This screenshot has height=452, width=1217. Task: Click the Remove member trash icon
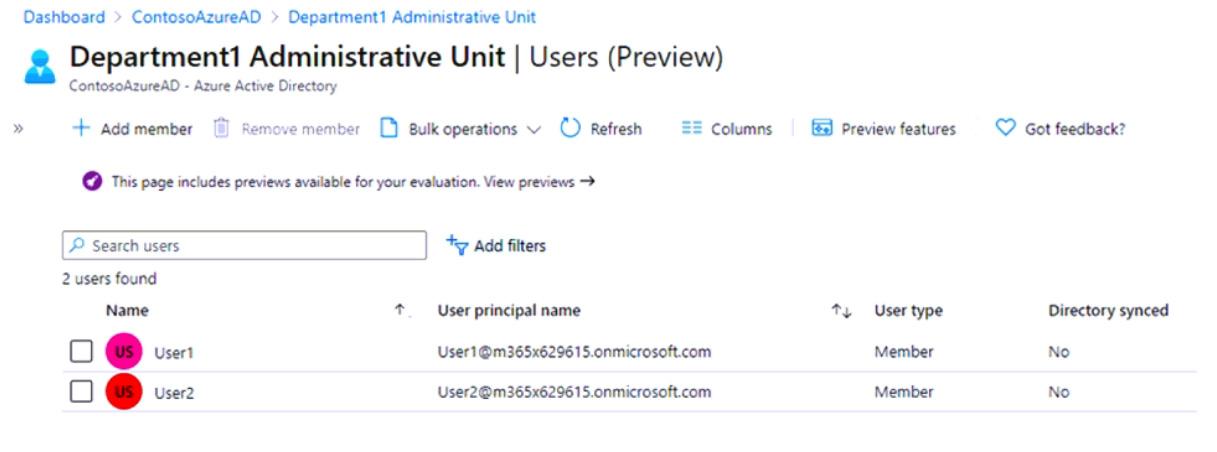click(x=222, y=129)
